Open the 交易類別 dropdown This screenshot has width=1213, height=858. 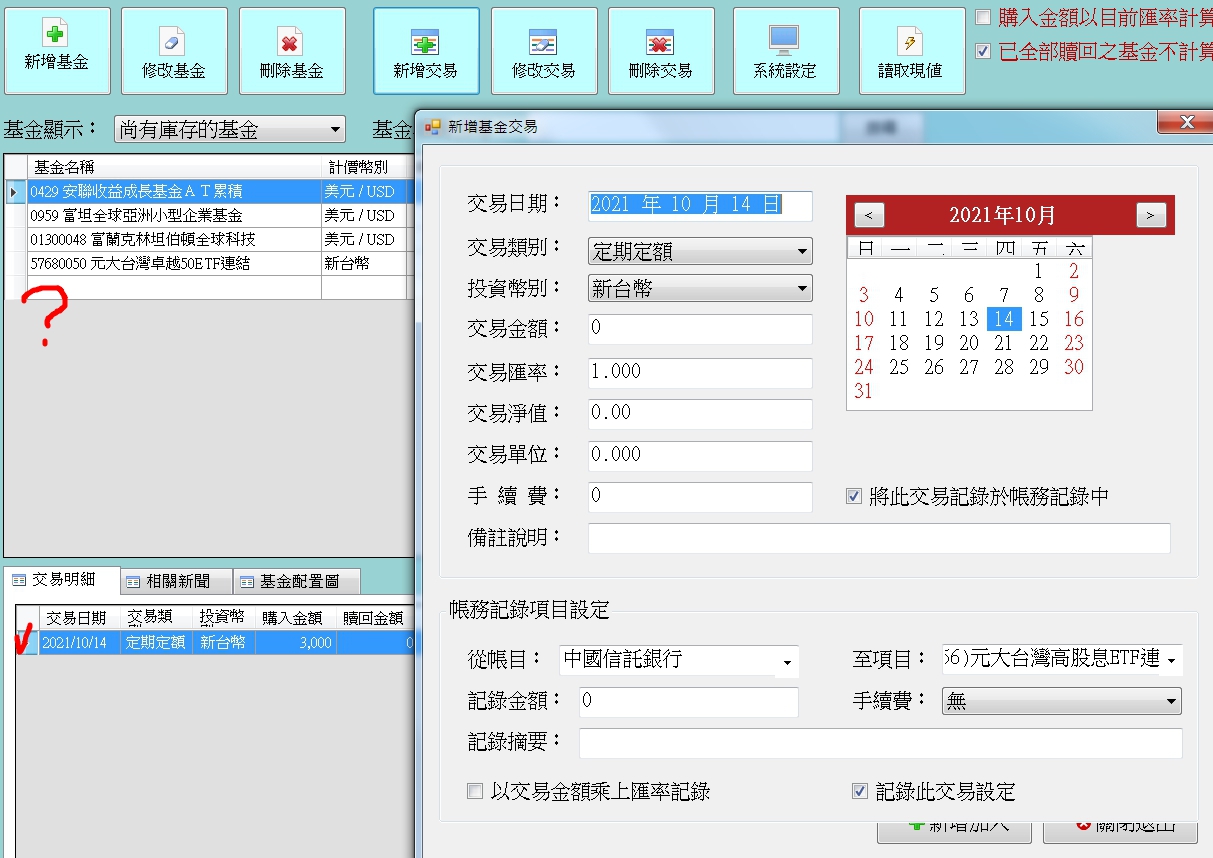(700, 252)
